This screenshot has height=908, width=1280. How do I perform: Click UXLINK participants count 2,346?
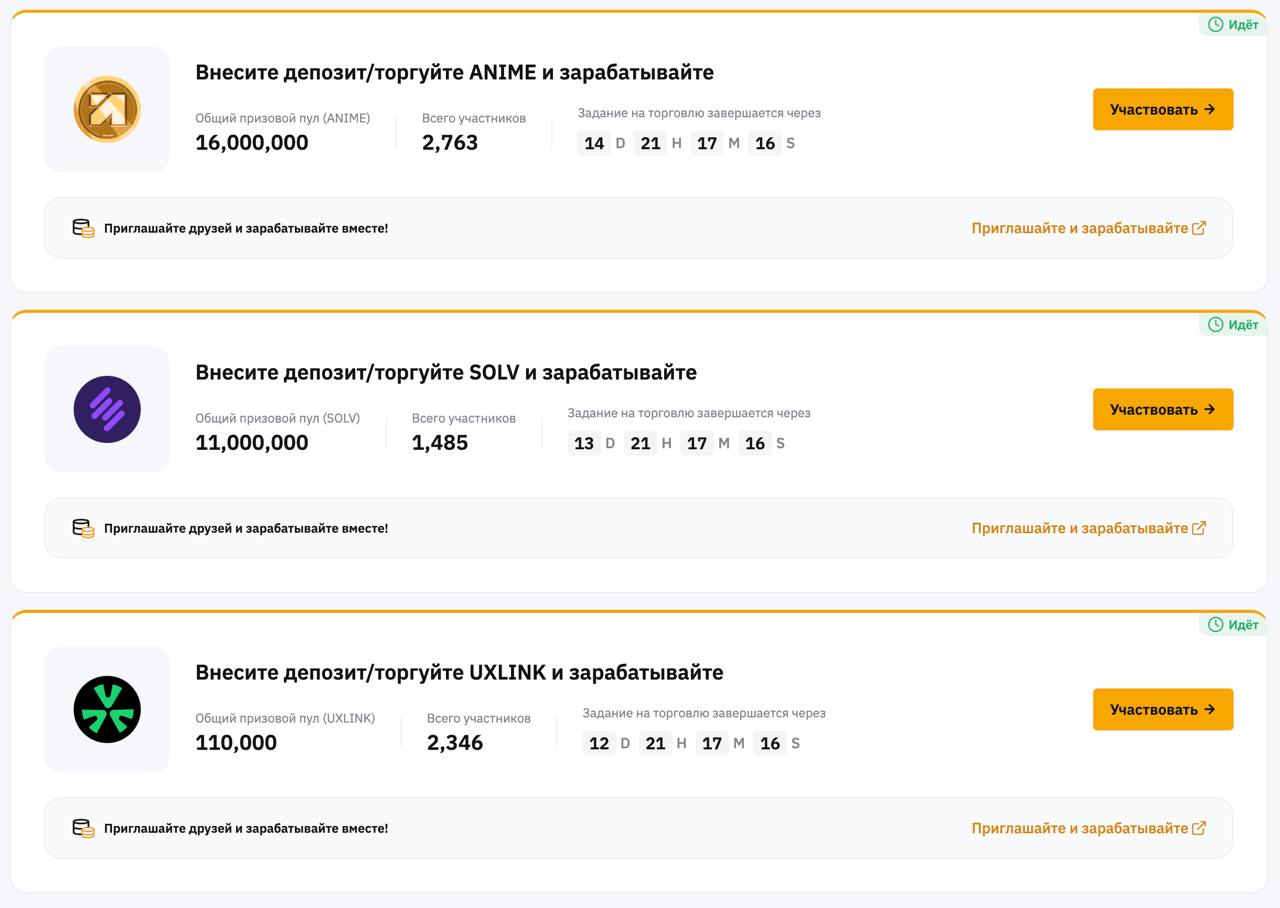455,742
